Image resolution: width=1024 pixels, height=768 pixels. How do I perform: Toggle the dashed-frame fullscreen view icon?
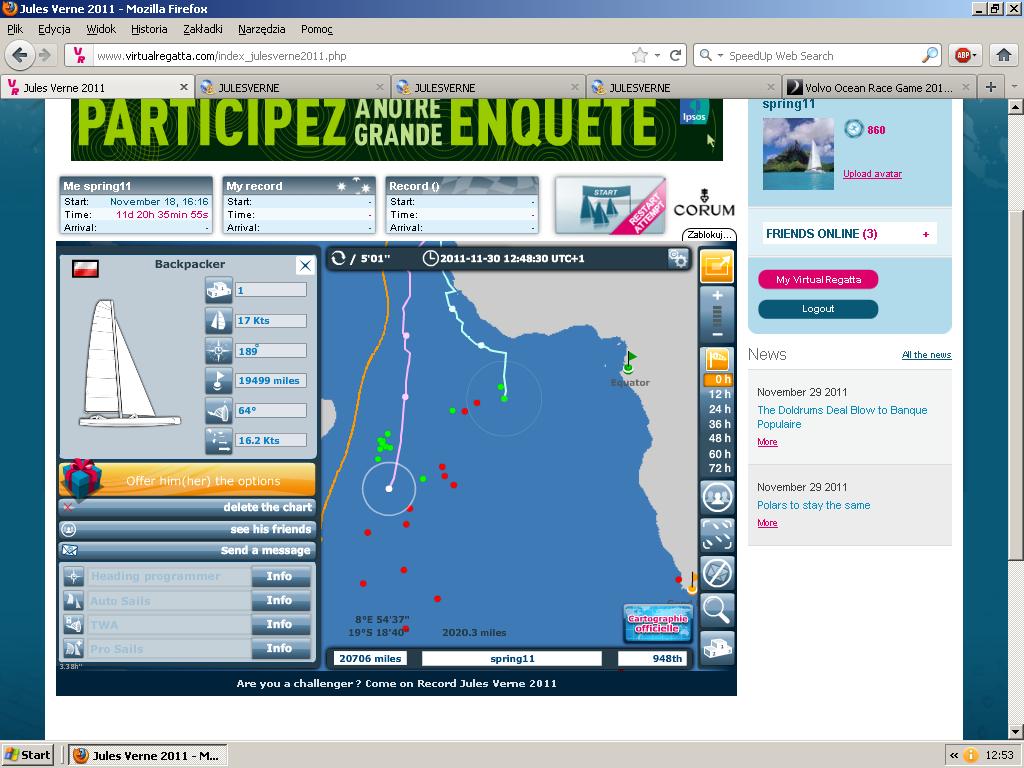click(x=717, y=534)
